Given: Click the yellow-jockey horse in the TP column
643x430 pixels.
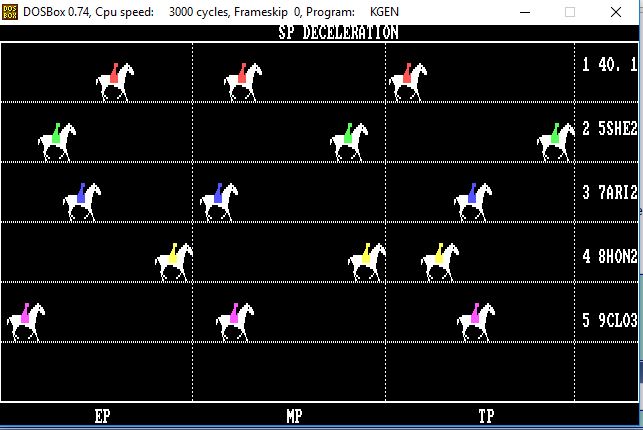Looking at the screenshot, I should pyautogui.click(x=440, y=262).
